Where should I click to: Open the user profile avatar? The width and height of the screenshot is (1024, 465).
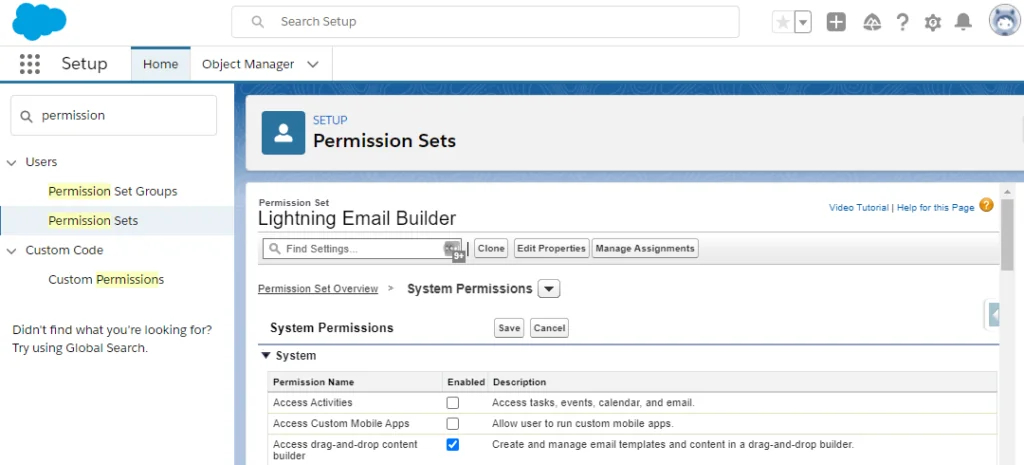point(1004,21)
